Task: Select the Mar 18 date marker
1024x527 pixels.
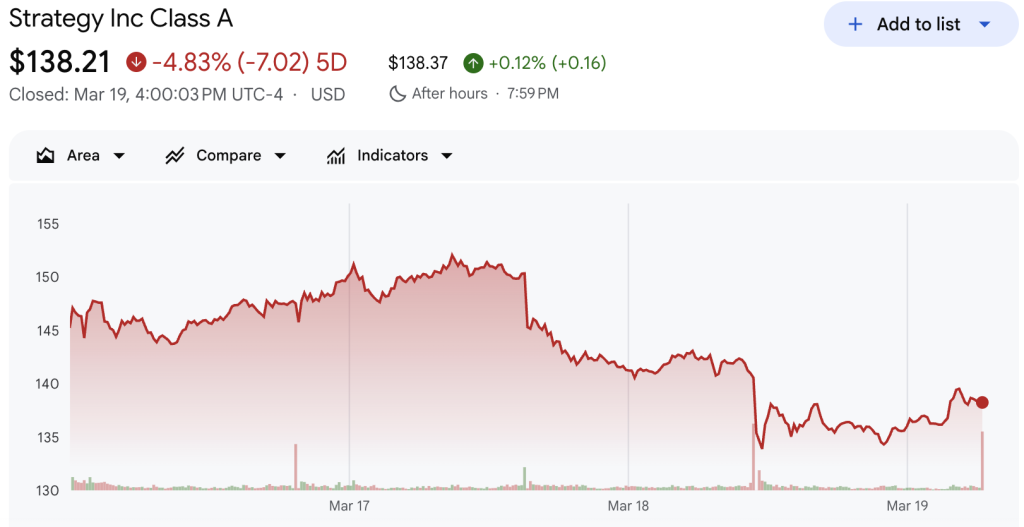Action: 628,506
